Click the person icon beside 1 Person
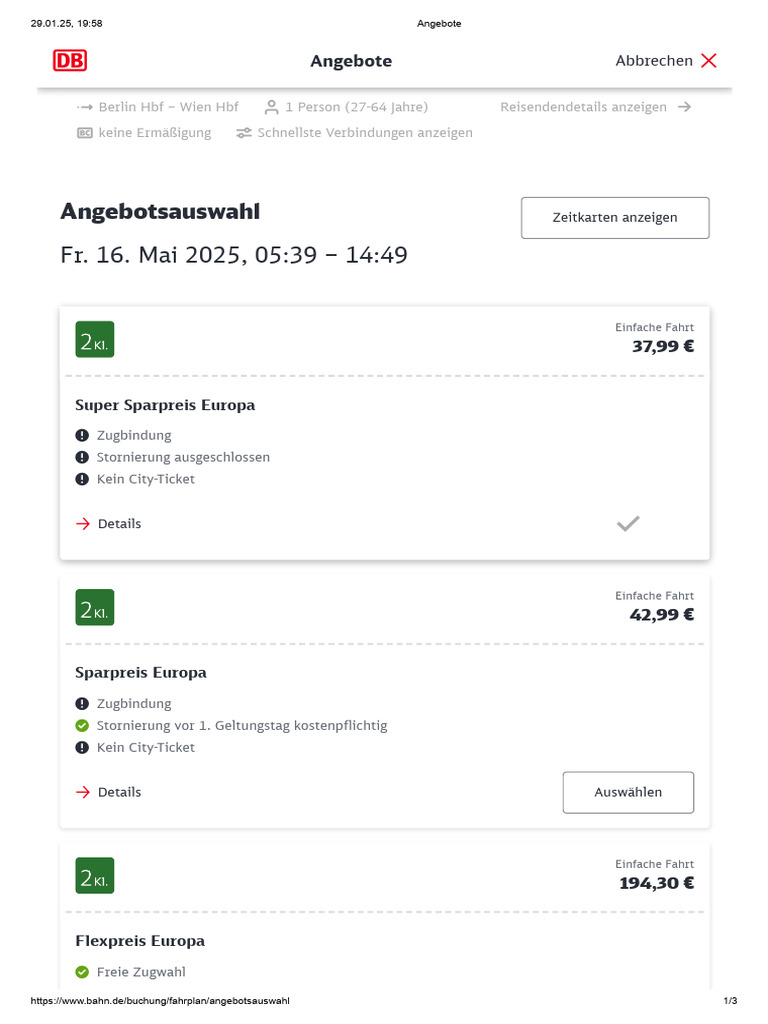 pos(272,107)
